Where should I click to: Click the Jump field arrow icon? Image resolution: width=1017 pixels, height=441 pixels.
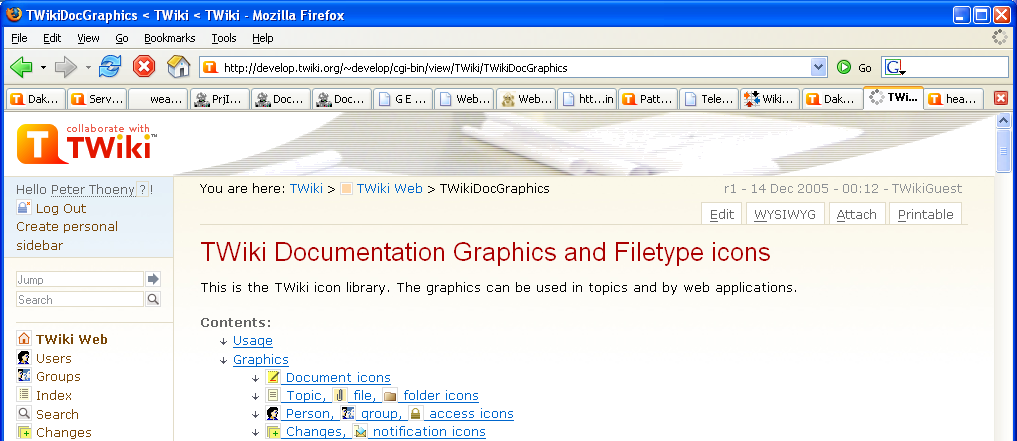[x=153, y=279]
